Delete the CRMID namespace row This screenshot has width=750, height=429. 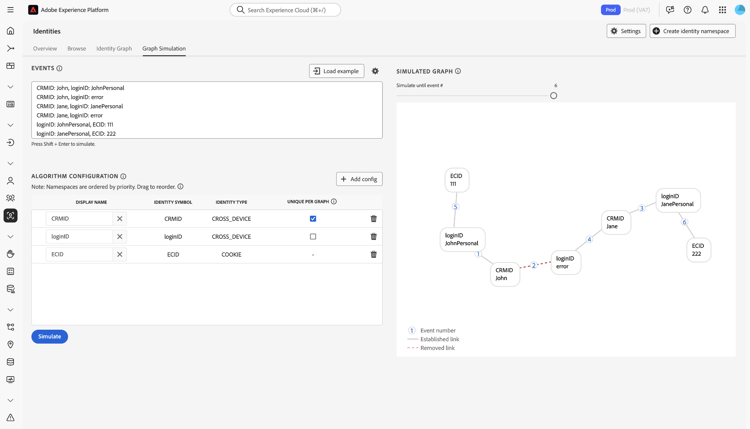[374, 219]
